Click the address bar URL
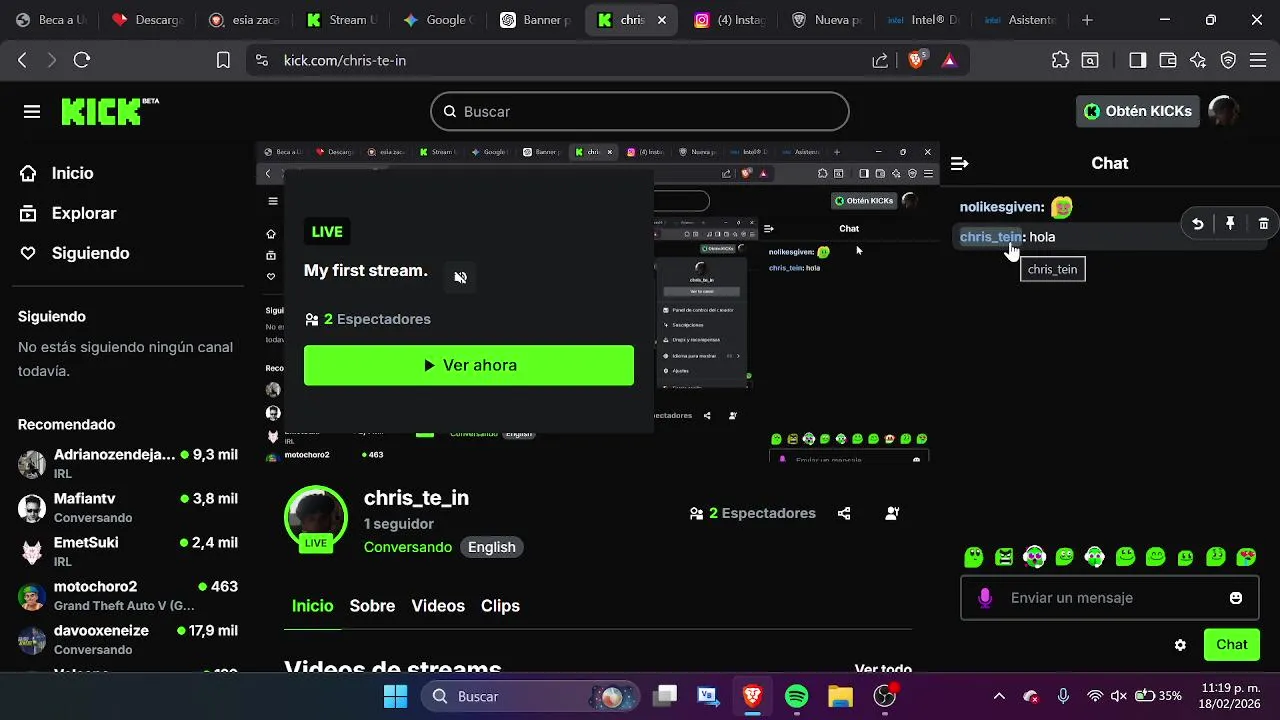The width and height of the screenshot is (1280, 720). click(345, 60)
